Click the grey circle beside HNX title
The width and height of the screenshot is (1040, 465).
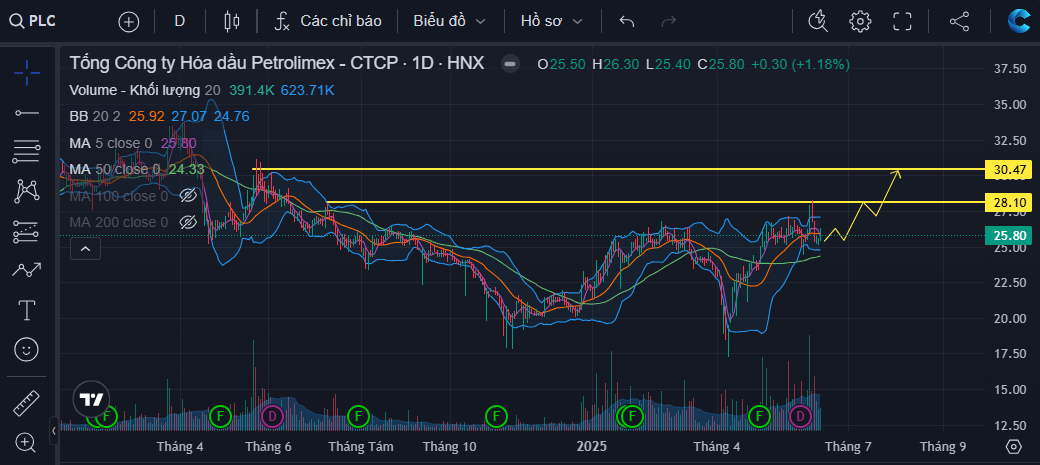coord(510,64)
